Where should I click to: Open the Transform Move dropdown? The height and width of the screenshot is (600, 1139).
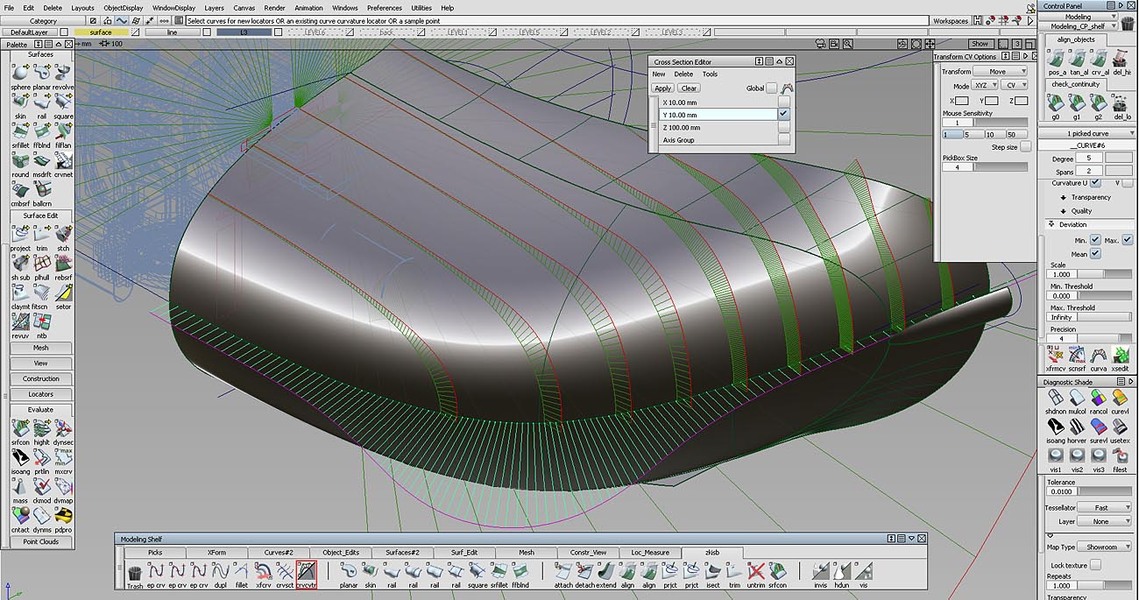(x=1001, y=72)
